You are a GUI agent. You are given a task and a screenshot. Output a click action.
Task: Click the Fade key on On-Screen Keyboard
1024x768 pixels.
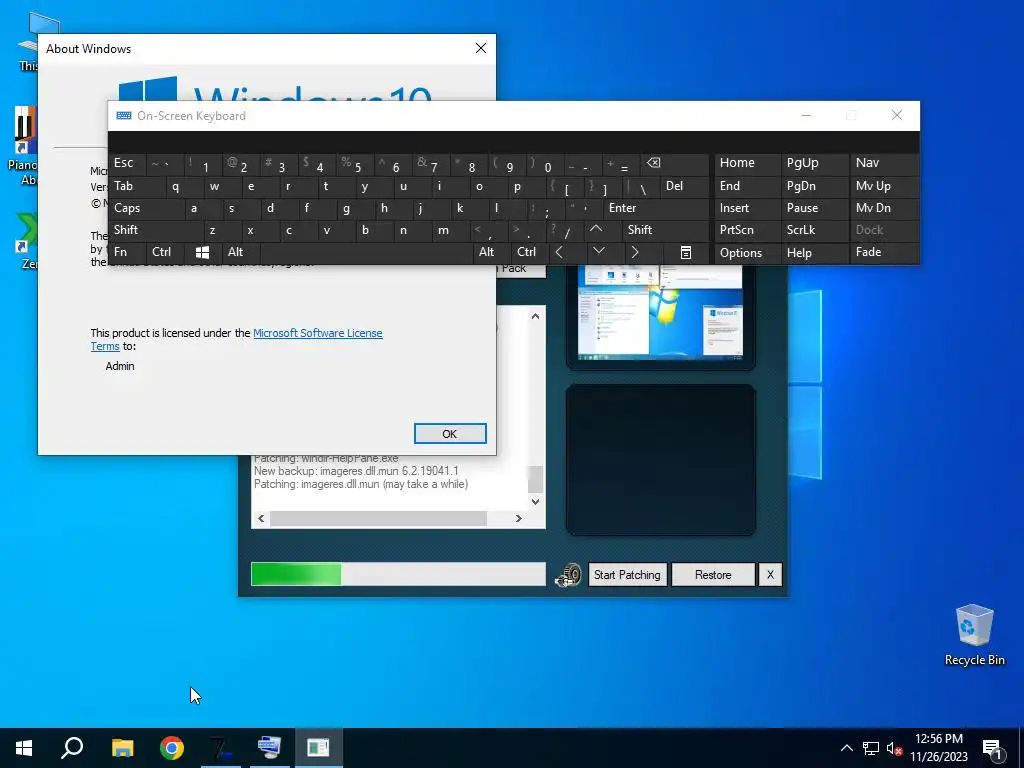[884, 252]
